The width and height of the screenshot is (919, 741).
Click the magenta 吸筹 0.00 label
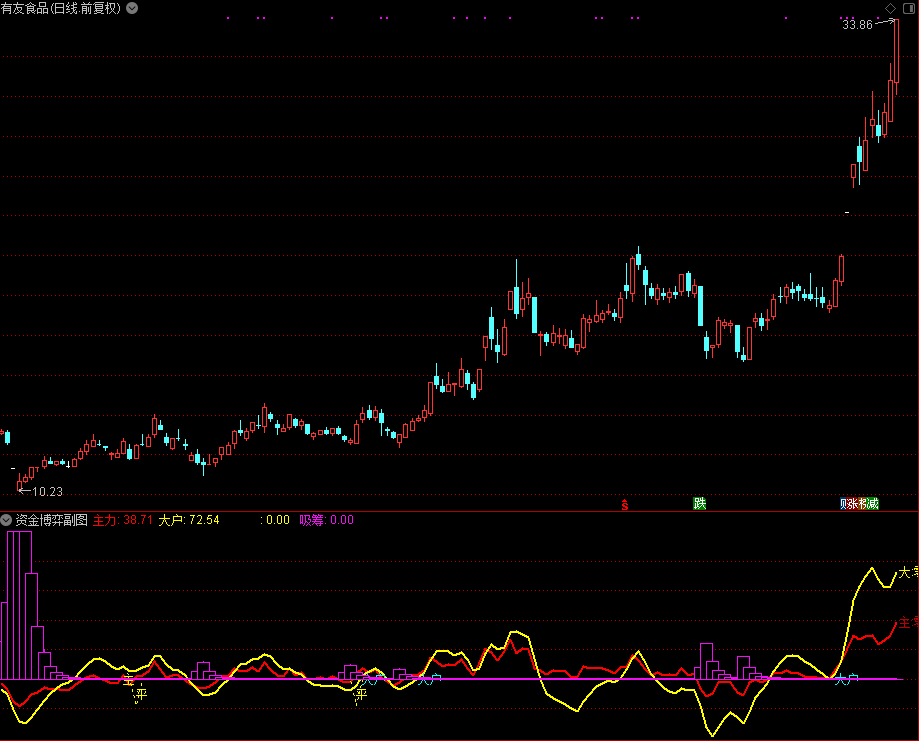click(327, 520)
